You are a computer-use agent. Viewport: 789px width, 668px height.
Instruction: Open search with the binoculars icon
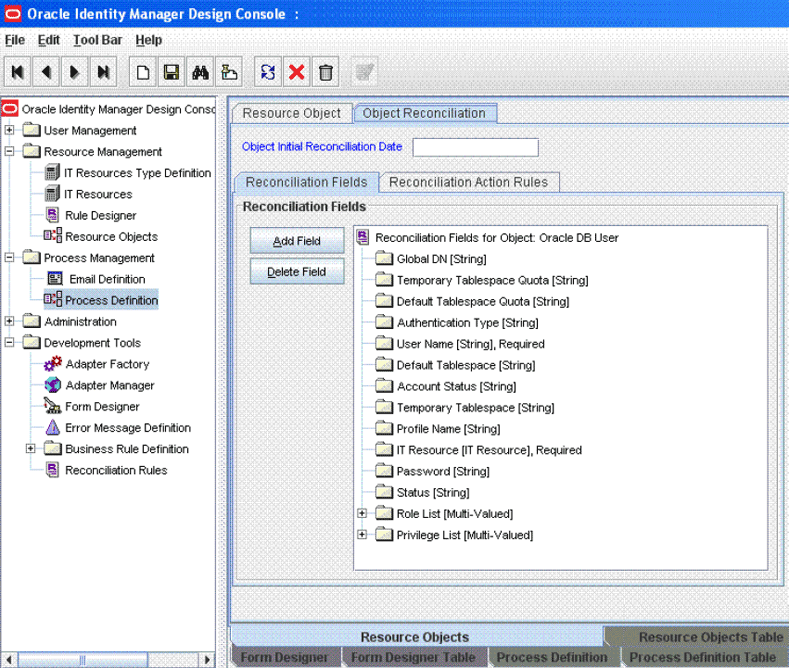[x=200, y=72]
